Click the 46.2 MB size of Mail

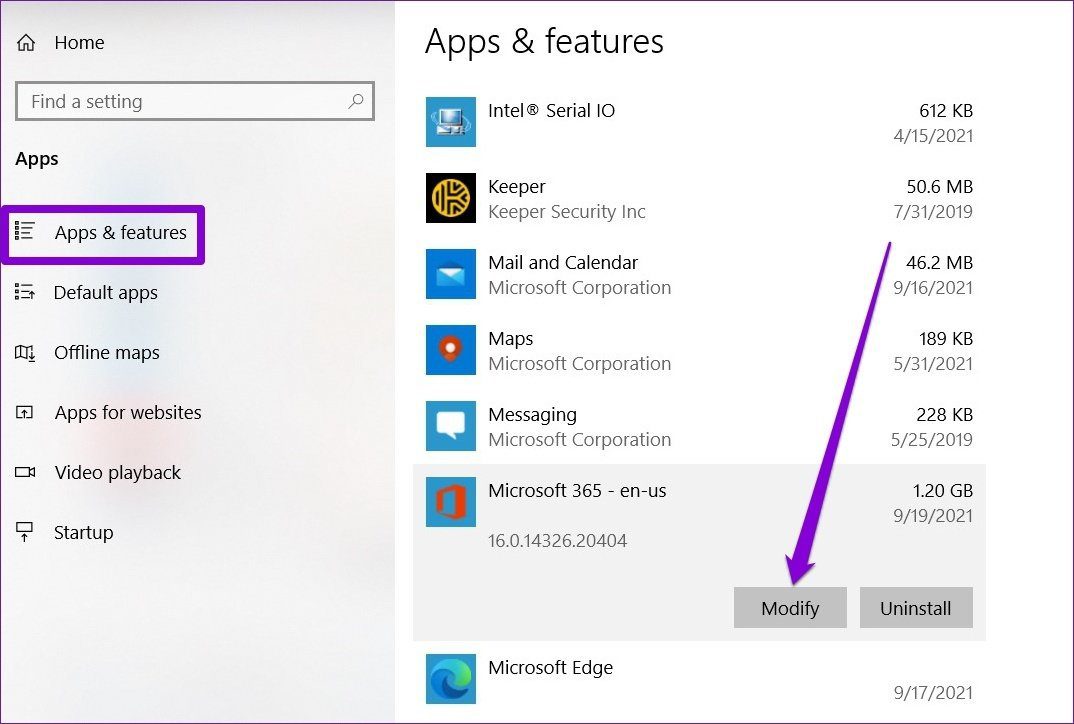tap(940, 262)
